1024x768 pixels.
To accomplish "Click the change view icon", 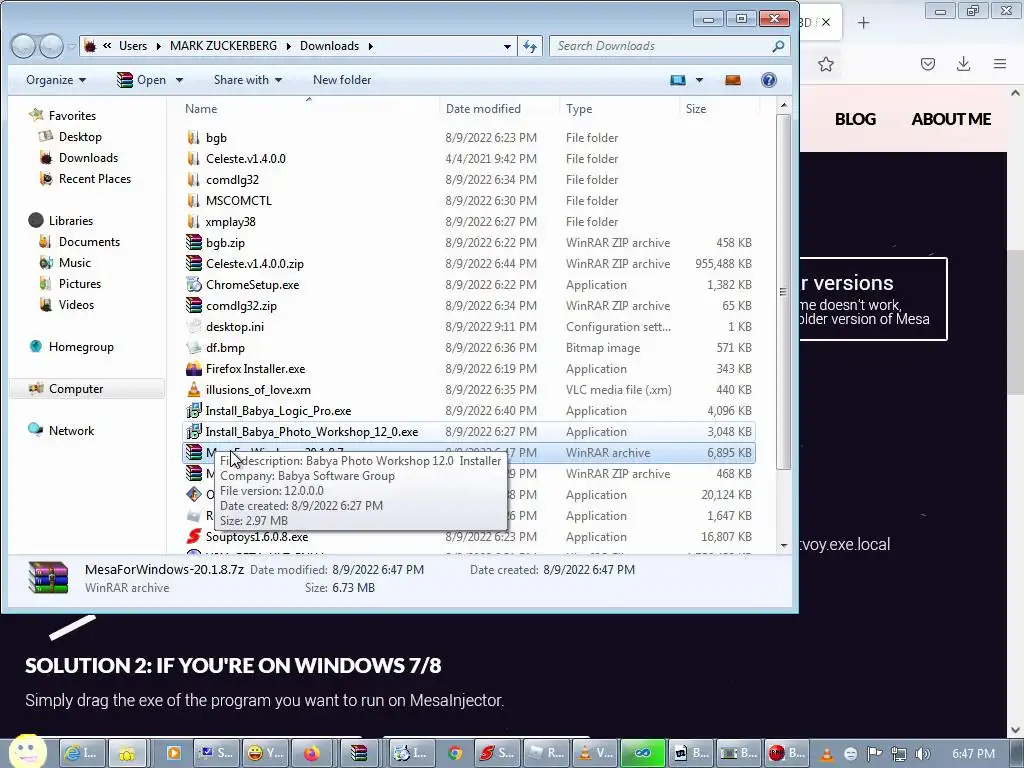I will pyautogui.click(x=678, y=80).
